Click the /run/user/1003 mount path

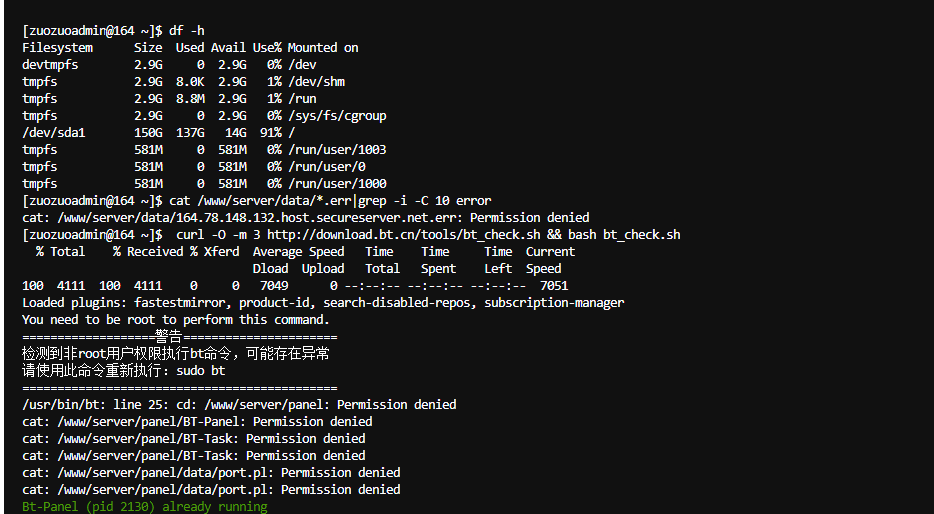[x=337, y=149]
